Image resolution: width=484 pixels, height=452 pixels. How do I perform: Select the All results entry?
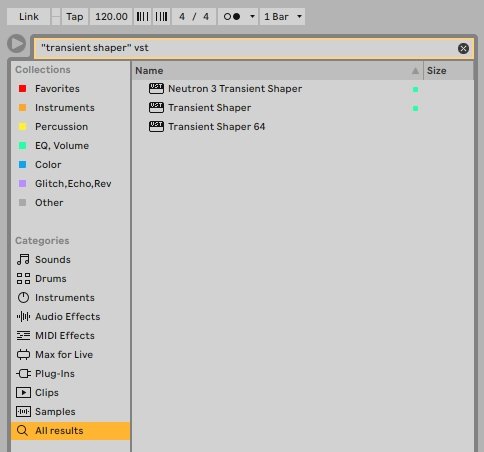tap(70, 430)
